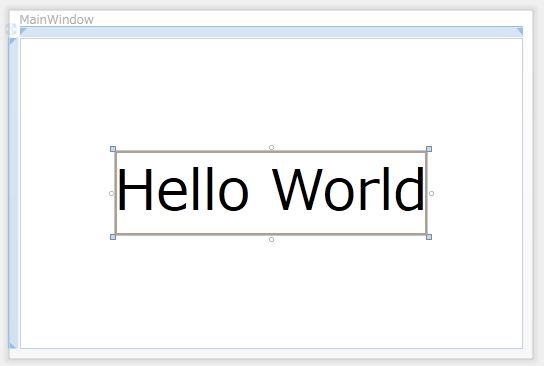Click the grid row rail along the left

13,193
